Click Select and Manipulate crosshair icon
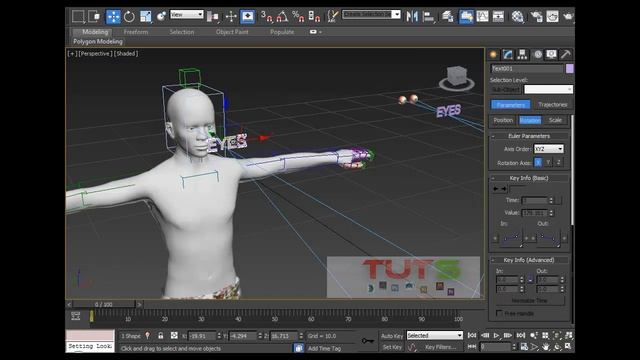This screenshot has width=640, height=360. [231, 16]
